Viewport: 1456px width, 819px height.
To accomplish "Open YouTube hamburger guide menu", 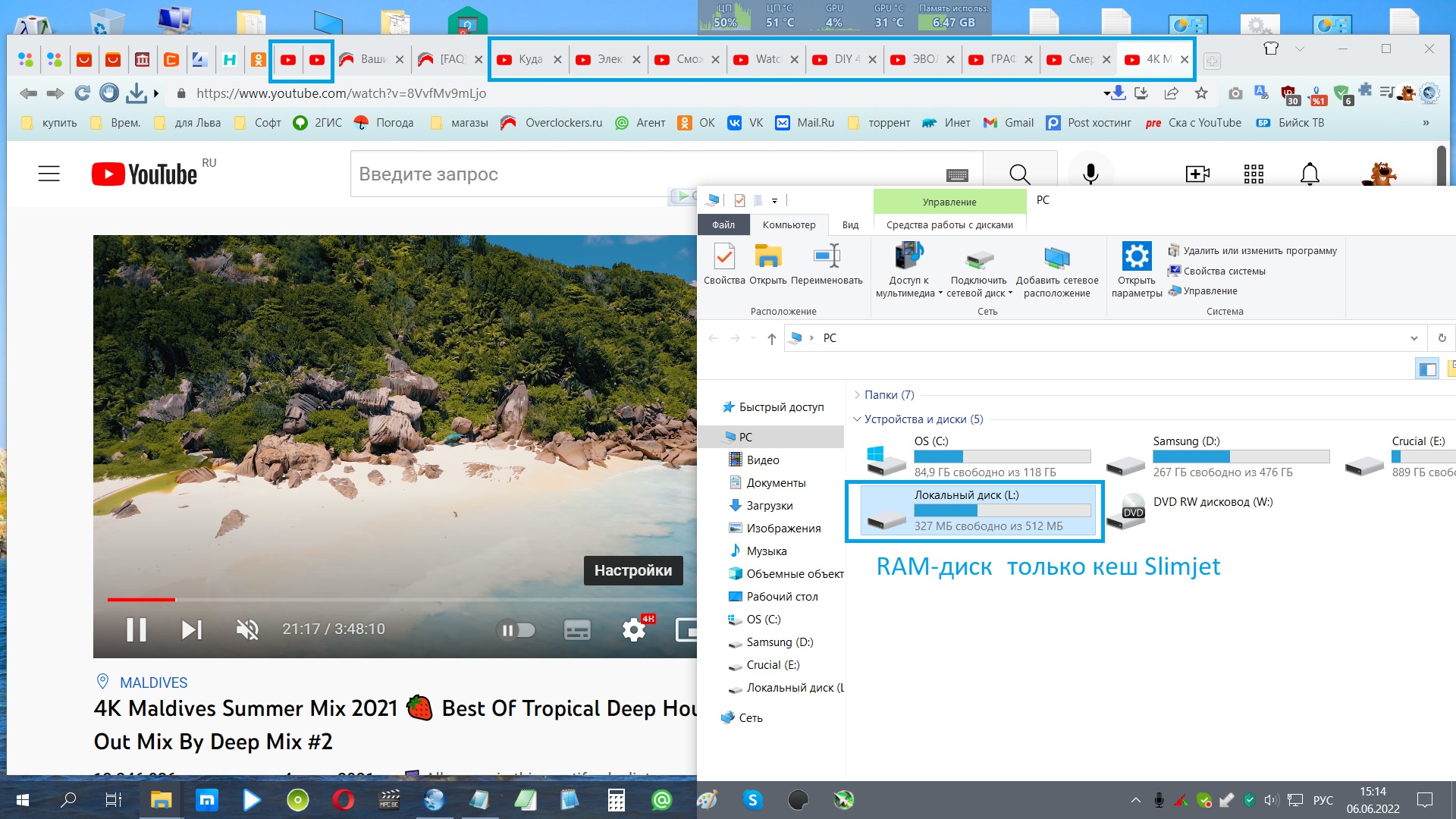I will 49,174.
